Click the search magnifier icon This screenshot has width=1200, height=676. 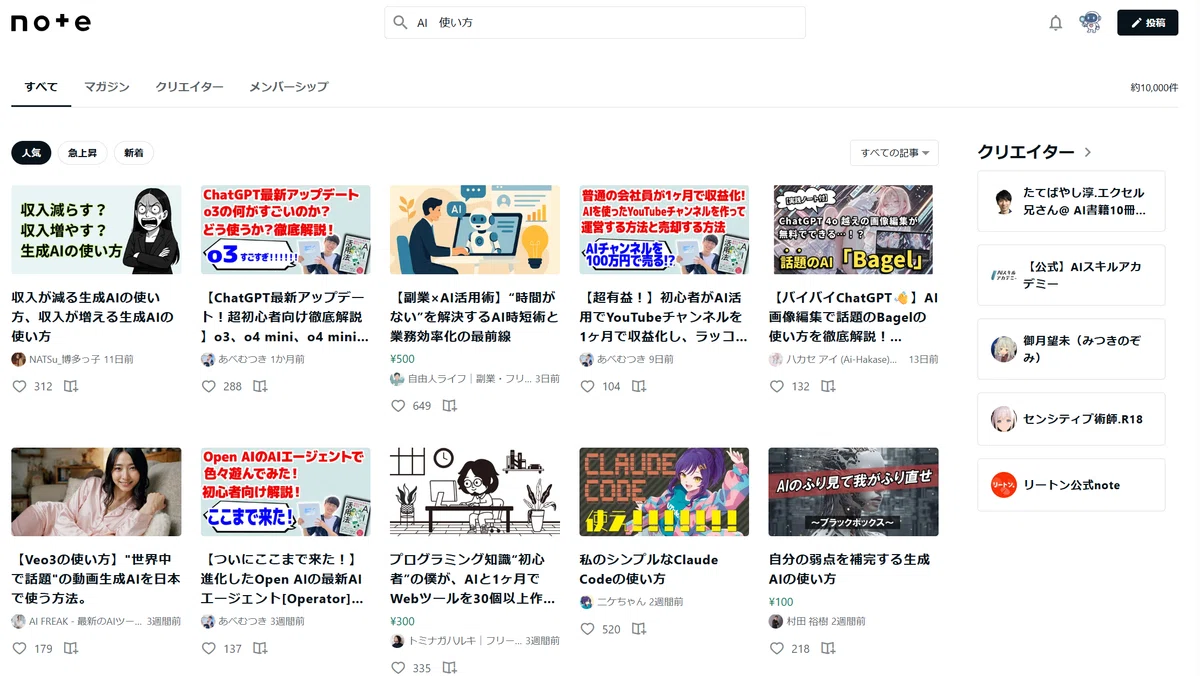[400, 22]
